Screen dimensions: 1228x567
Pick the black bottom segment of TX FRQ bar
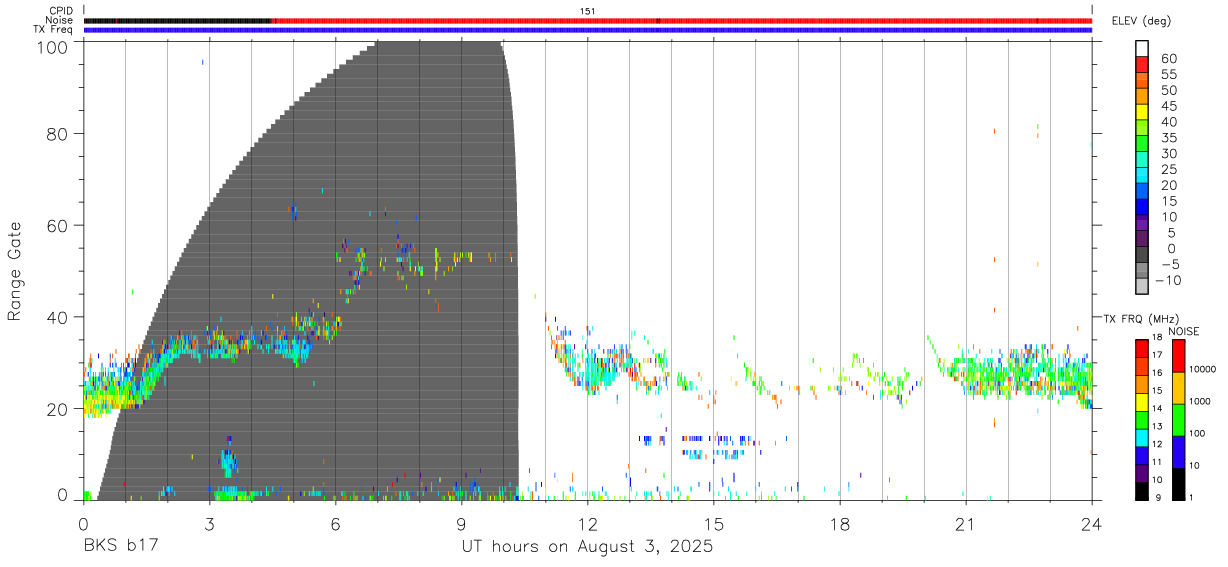1142,491
